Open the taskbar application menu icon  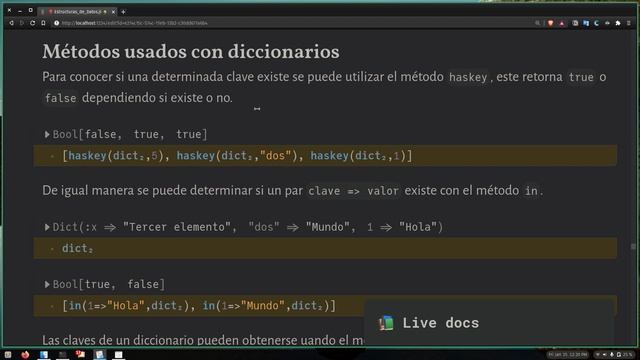[x=8, y=354]
